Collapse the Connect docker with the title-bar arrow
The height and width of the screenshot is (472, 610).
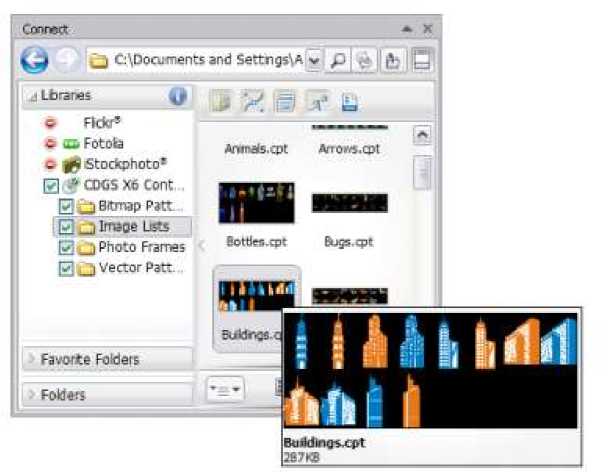(x=407, y=29)
